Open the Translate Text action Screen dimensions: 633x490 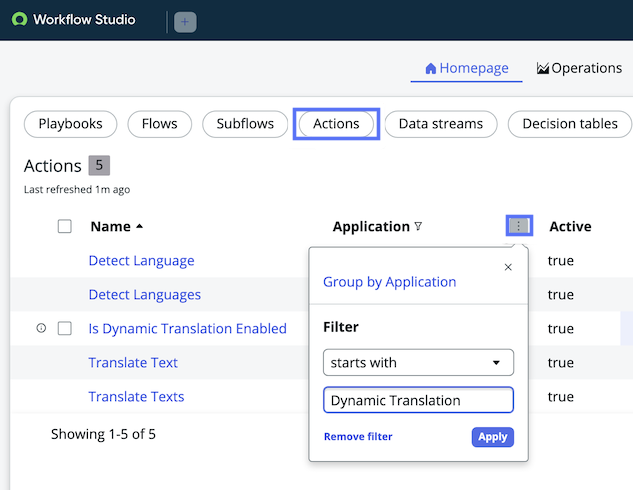tap(133, 362)
